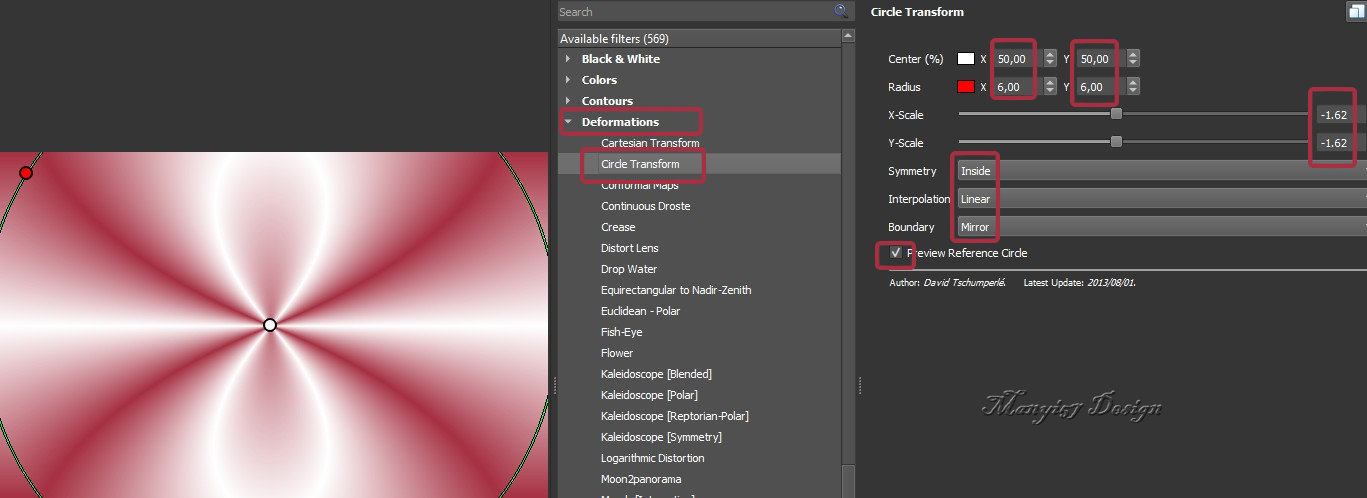This screenshot has width=1367, height=498.
Task: Click the filter search magnifier icon
Action: coord(841,11)
